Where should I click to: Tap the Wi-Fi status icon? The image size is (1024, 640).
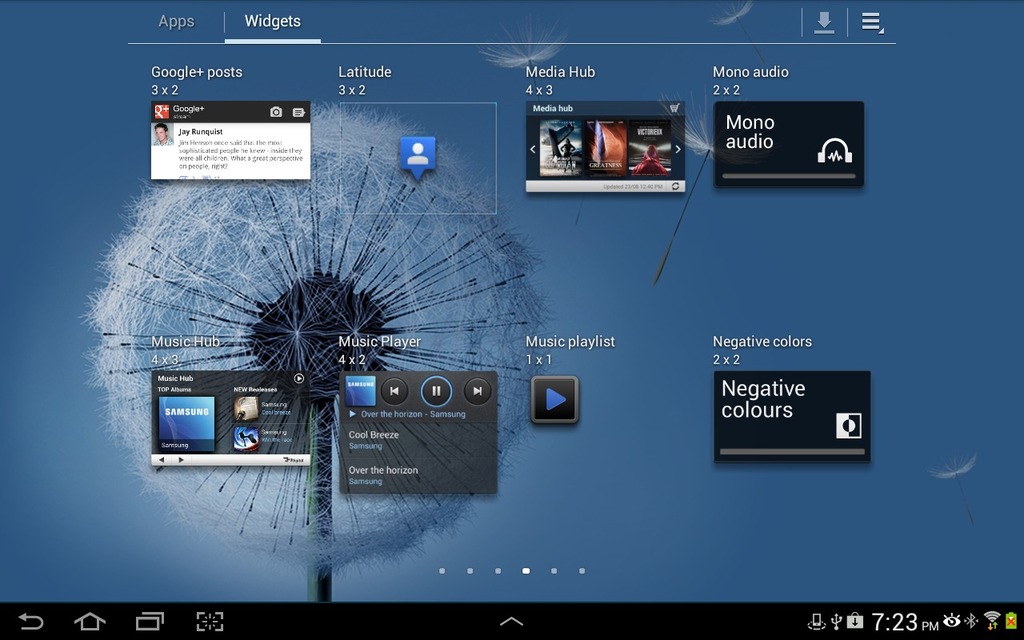(x=992, y=620)
